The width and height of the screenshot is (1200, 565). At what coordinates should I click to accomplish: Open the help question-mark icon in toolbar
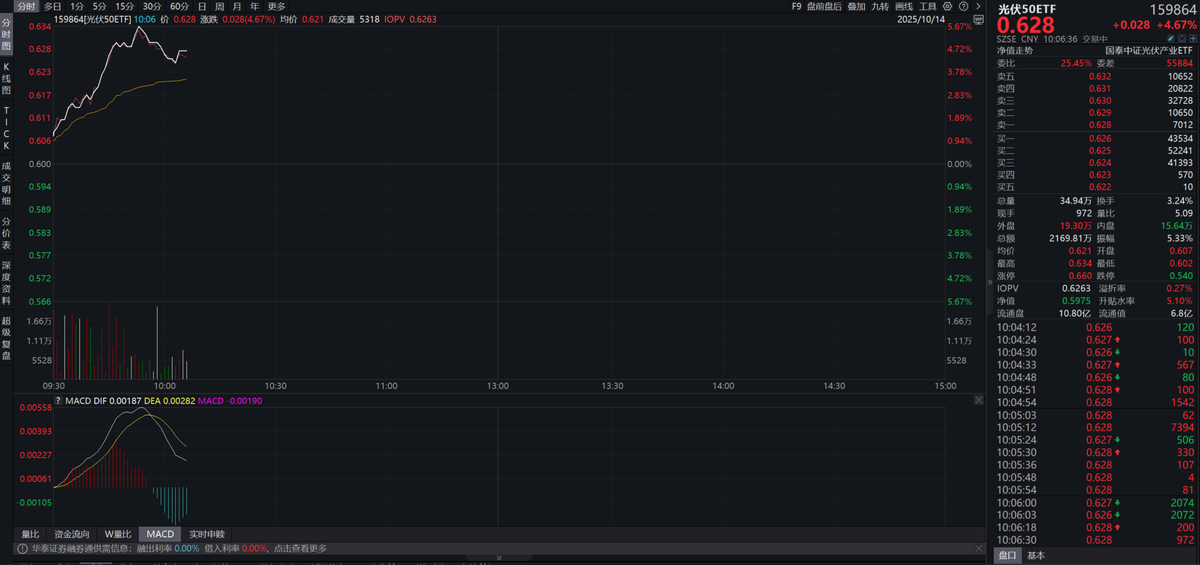[963, 6]
